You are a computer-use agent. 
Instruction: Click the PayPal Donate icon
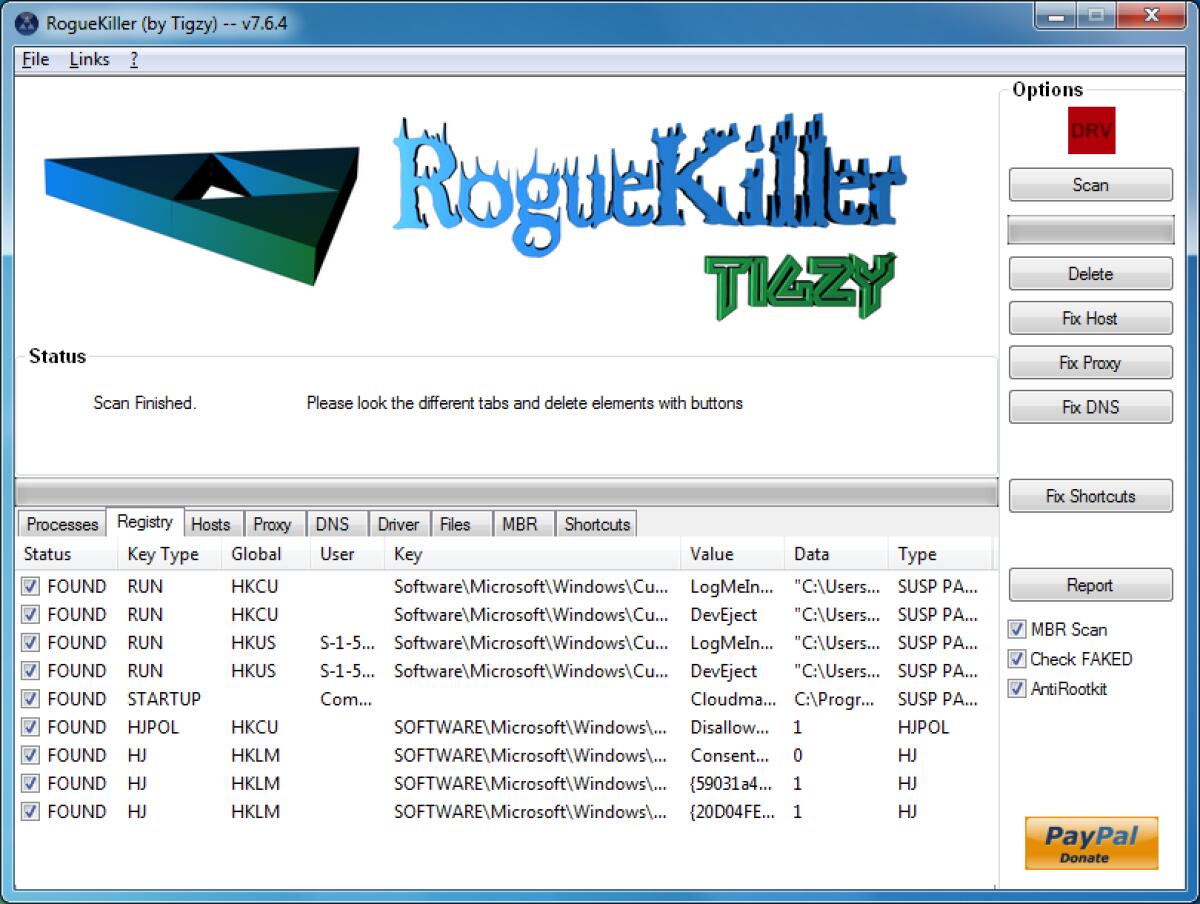[1091, 843]
